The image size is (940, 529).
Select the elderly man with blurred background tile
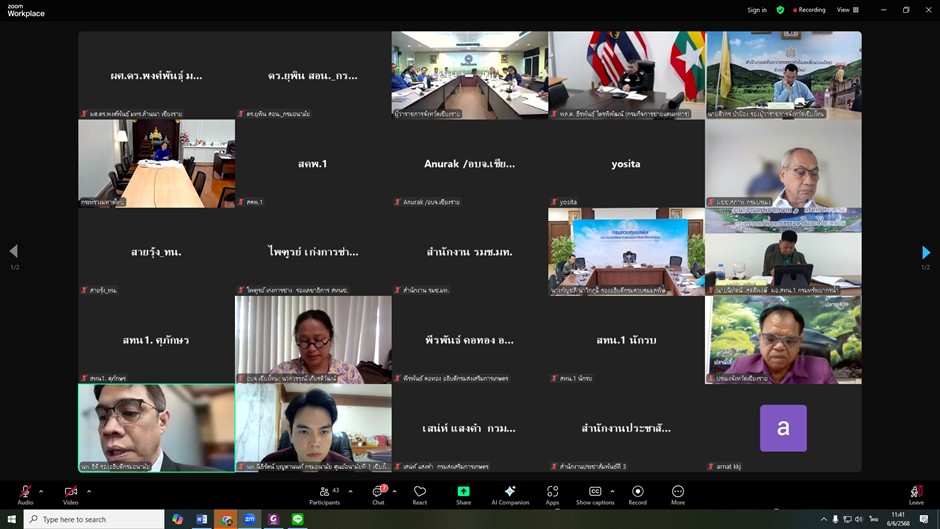pos(784,164)
